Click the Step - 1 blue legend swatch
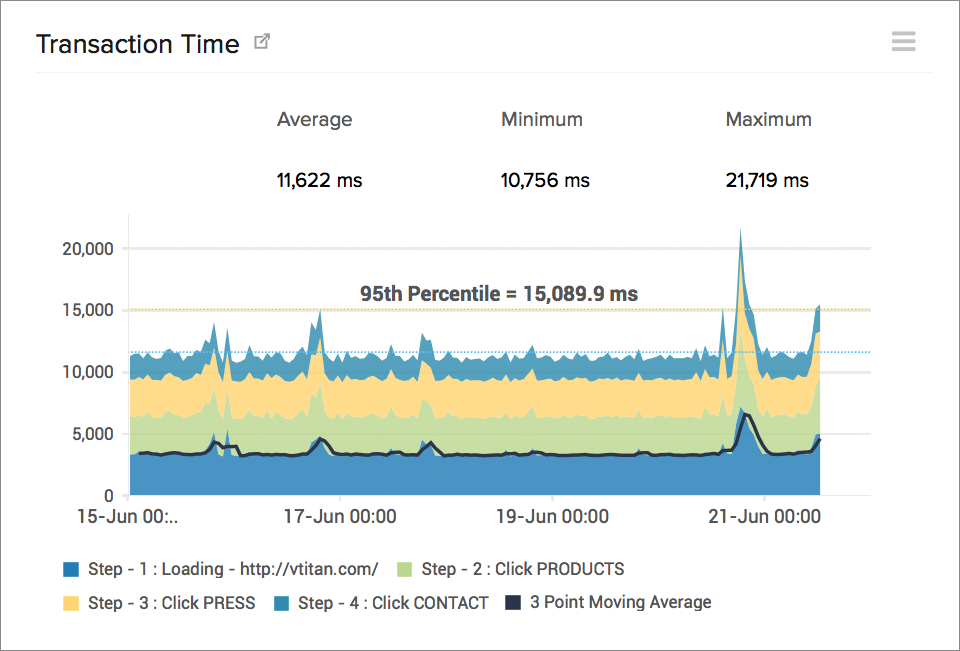960x651 pixels. (69, 568)
